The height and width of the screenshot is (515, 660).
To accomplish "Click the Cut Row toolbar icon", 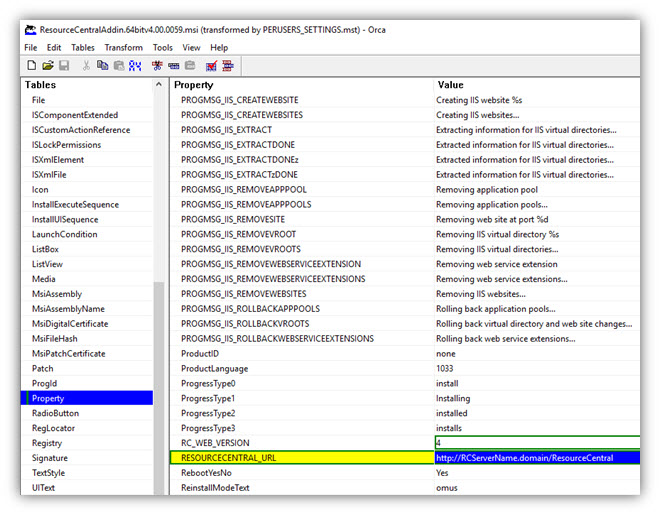I will tap(157, 65).
